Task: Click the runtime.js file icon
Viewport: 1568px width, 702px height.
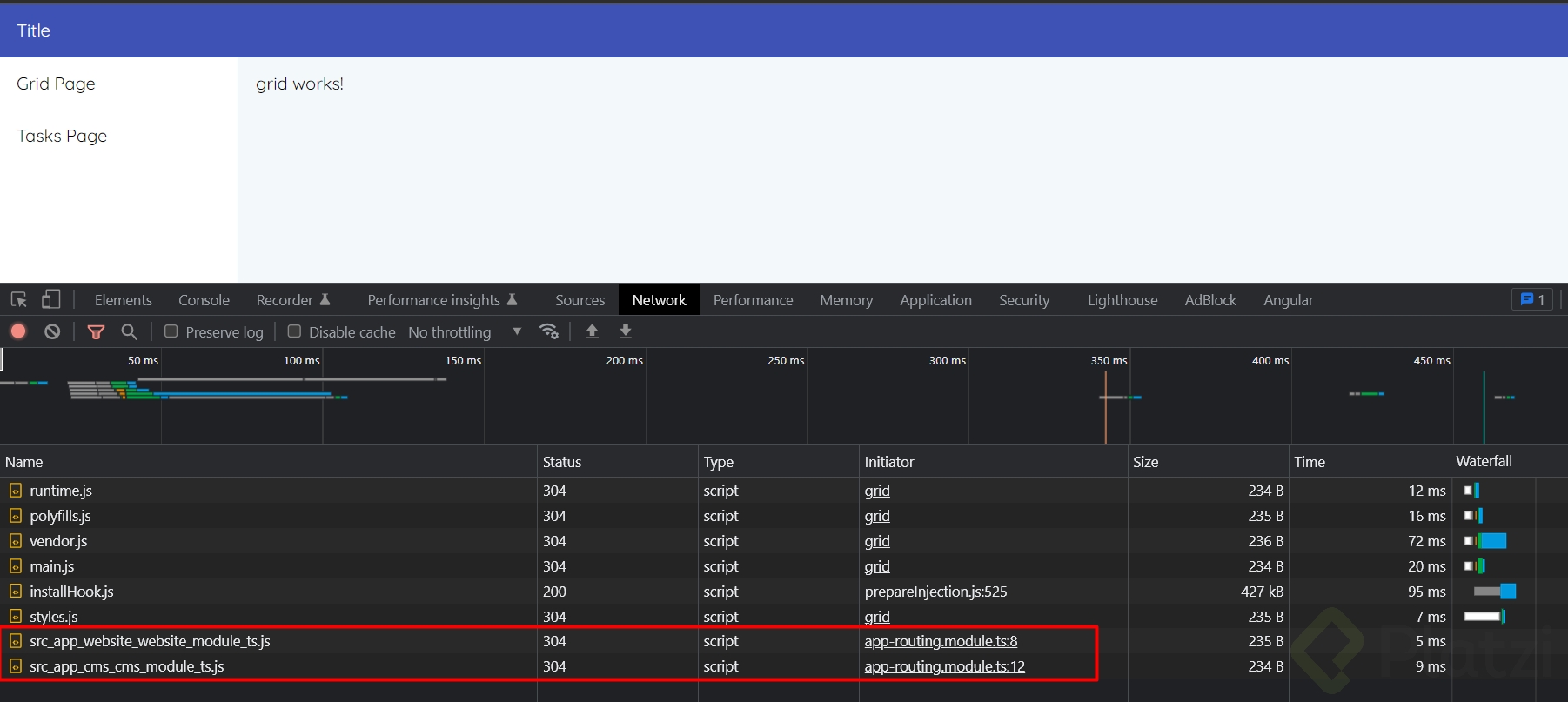Action: pyautogui.click(x=16, y=491)
